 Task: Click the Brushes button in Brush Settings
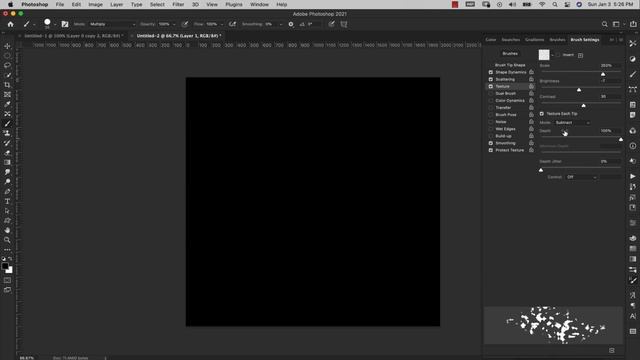click(x=510, y=53)
